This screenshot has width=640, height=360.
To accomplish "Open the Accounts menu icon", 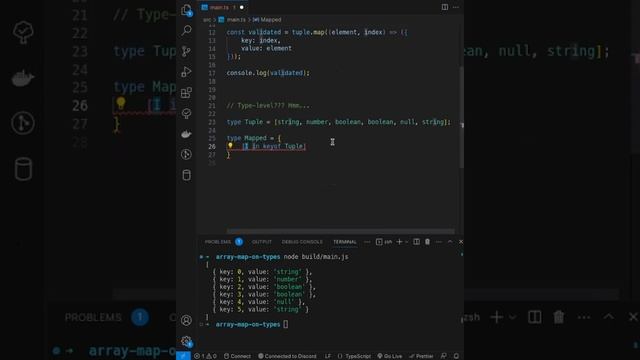I will click(x=187, y=320).
